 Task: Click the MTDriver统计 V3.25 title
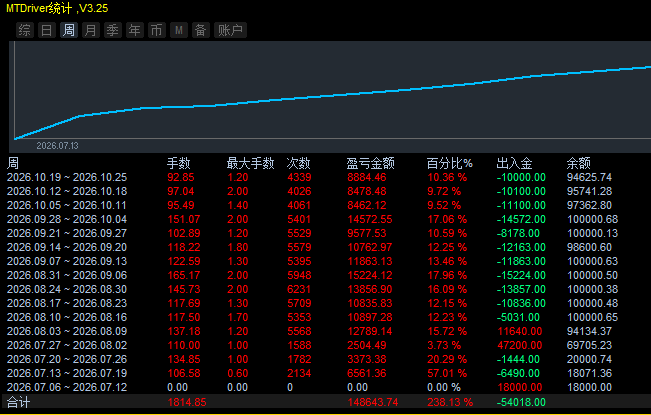coord(57,8)
